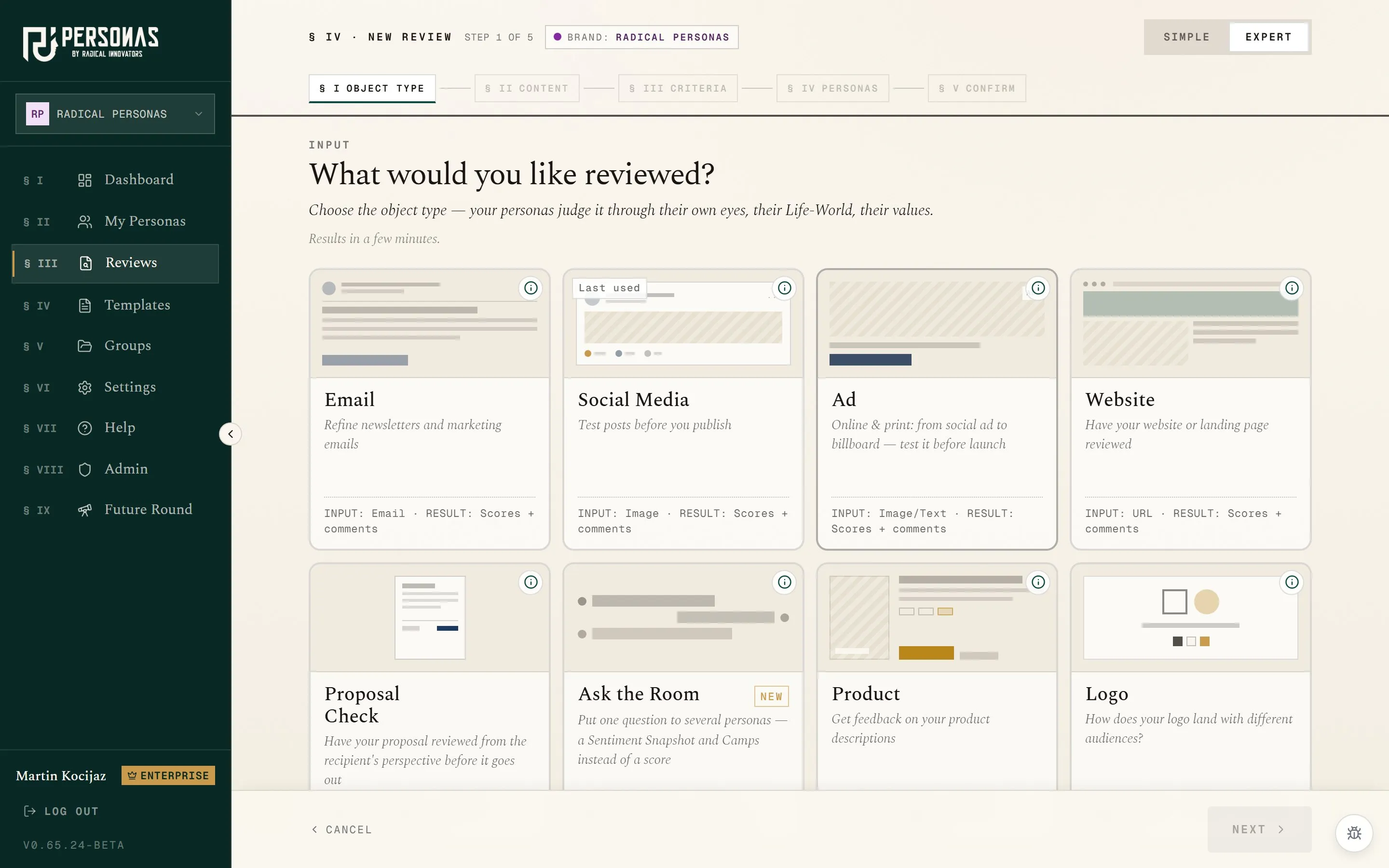Click the Dashboard grid icon
1389x868 pixels.
click(84, 180)
